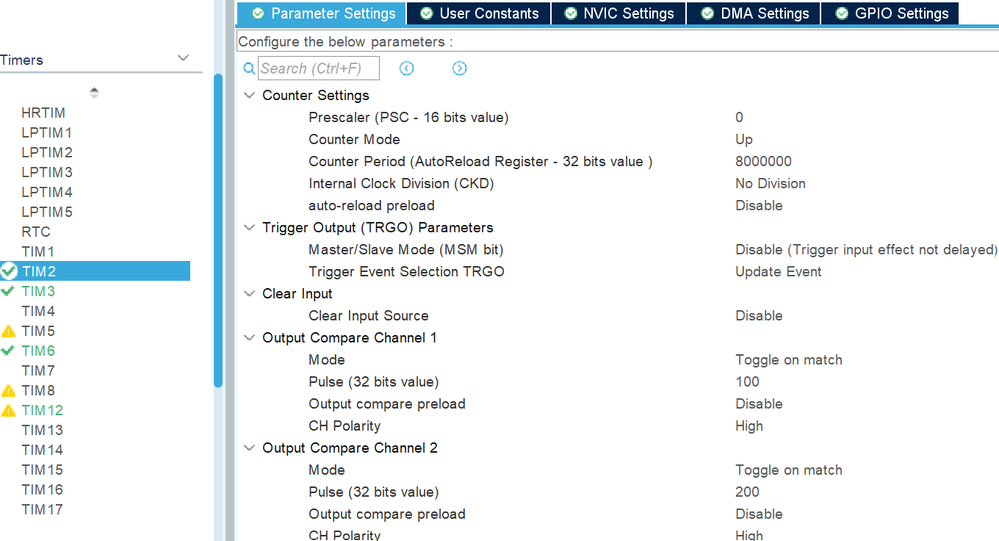Viewport: 999px width, 541px height.
Task: Click the timer list vertical scrollbar
Action: (218, 231)
